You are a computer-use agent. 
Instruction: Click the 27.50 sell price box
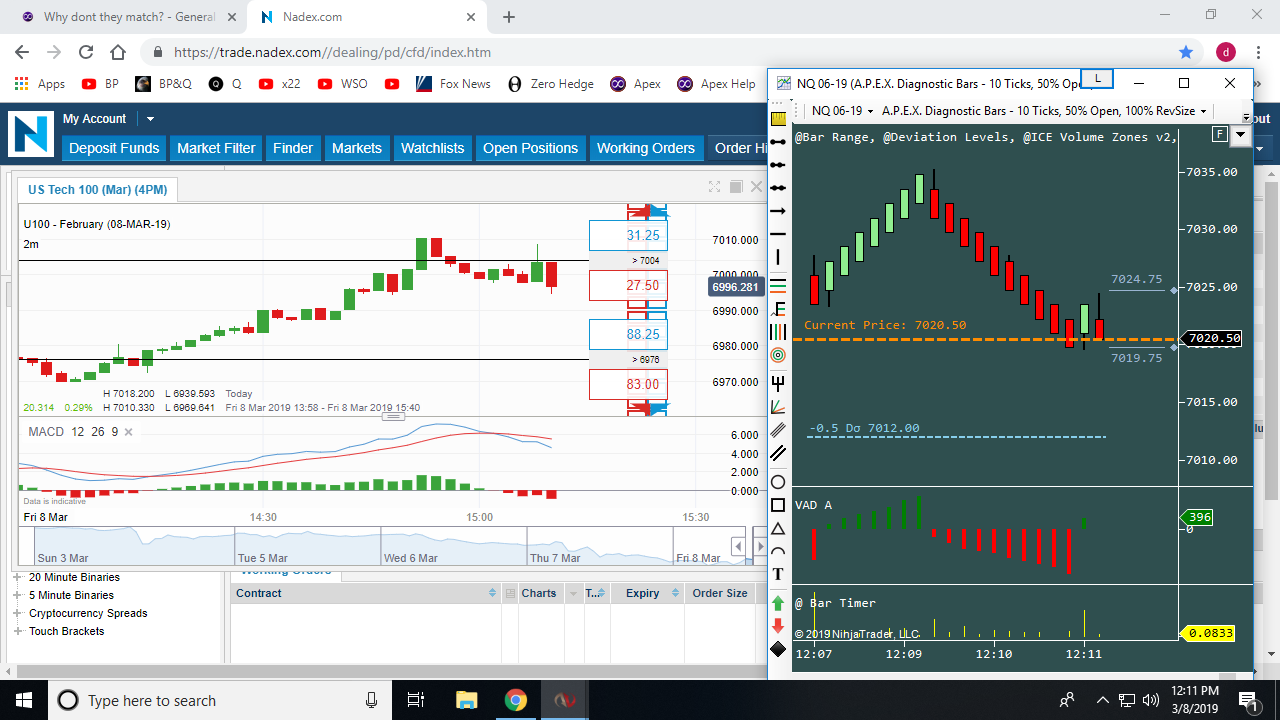tap(628, 285)
